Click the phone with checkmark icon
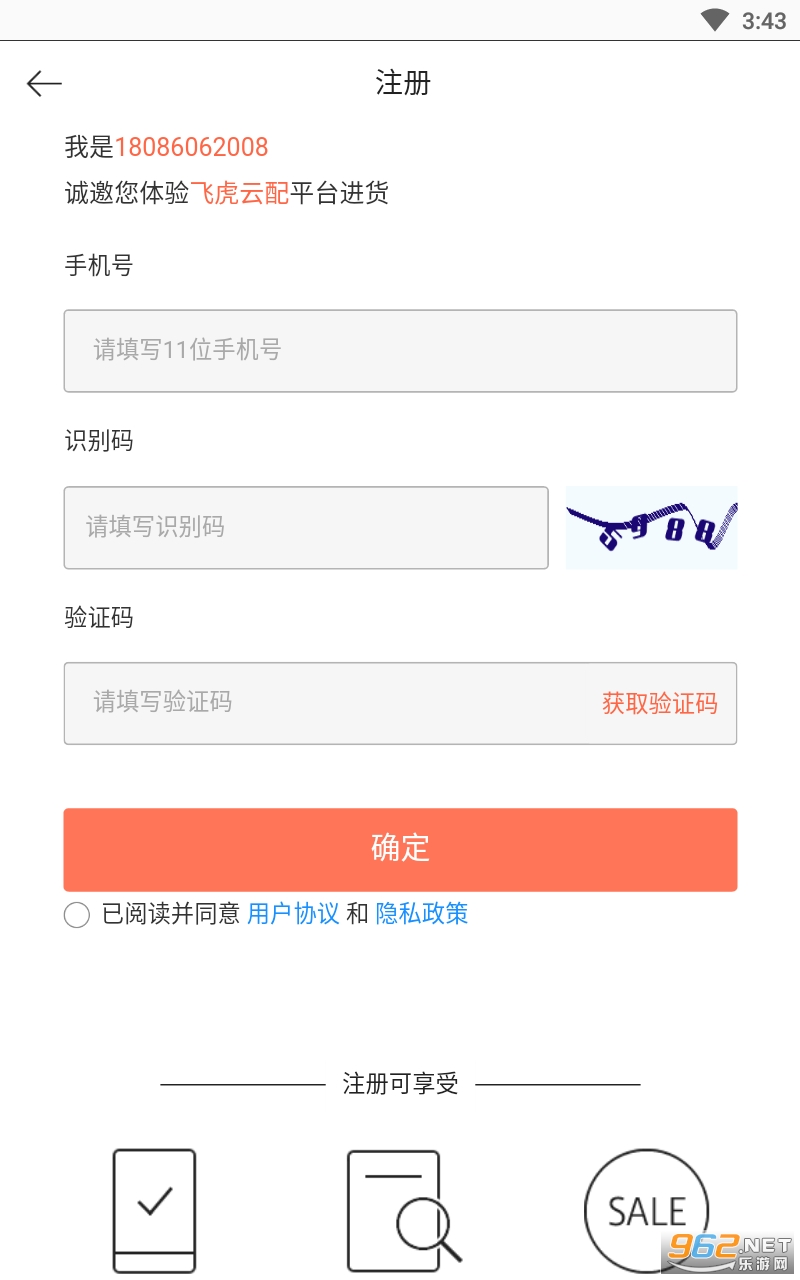The height and width of the screenshot is (1280, 800). (x=154, y=1210)
